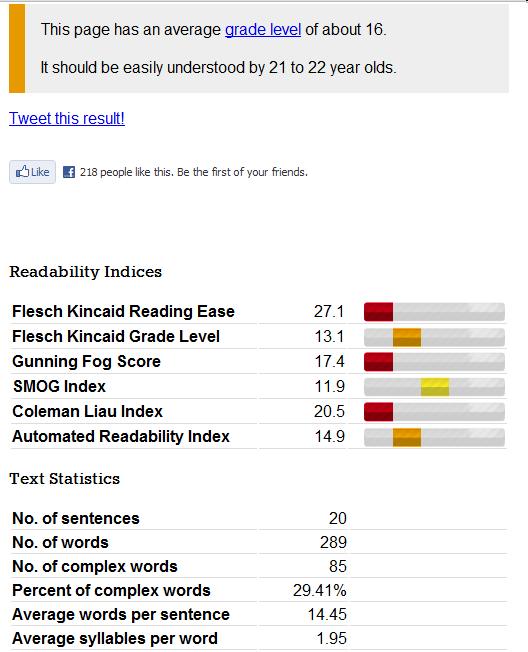The height and width of the screenshot is (652, 528).
Task: Click the Flesch Kincaid Reading Ease bar
Action: pos(434,312)
